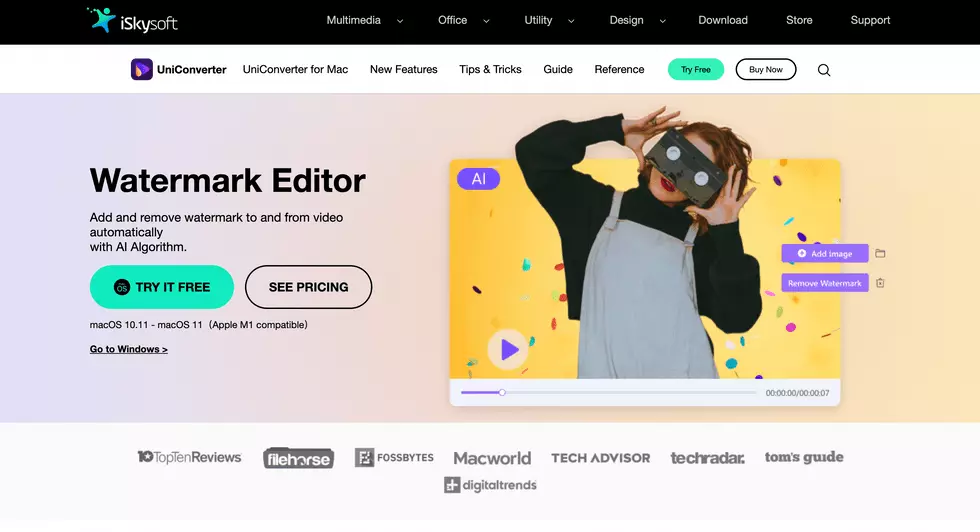Click the Watermark Editor heading
This screenshot has width=980, height=532.
(228, 181)
